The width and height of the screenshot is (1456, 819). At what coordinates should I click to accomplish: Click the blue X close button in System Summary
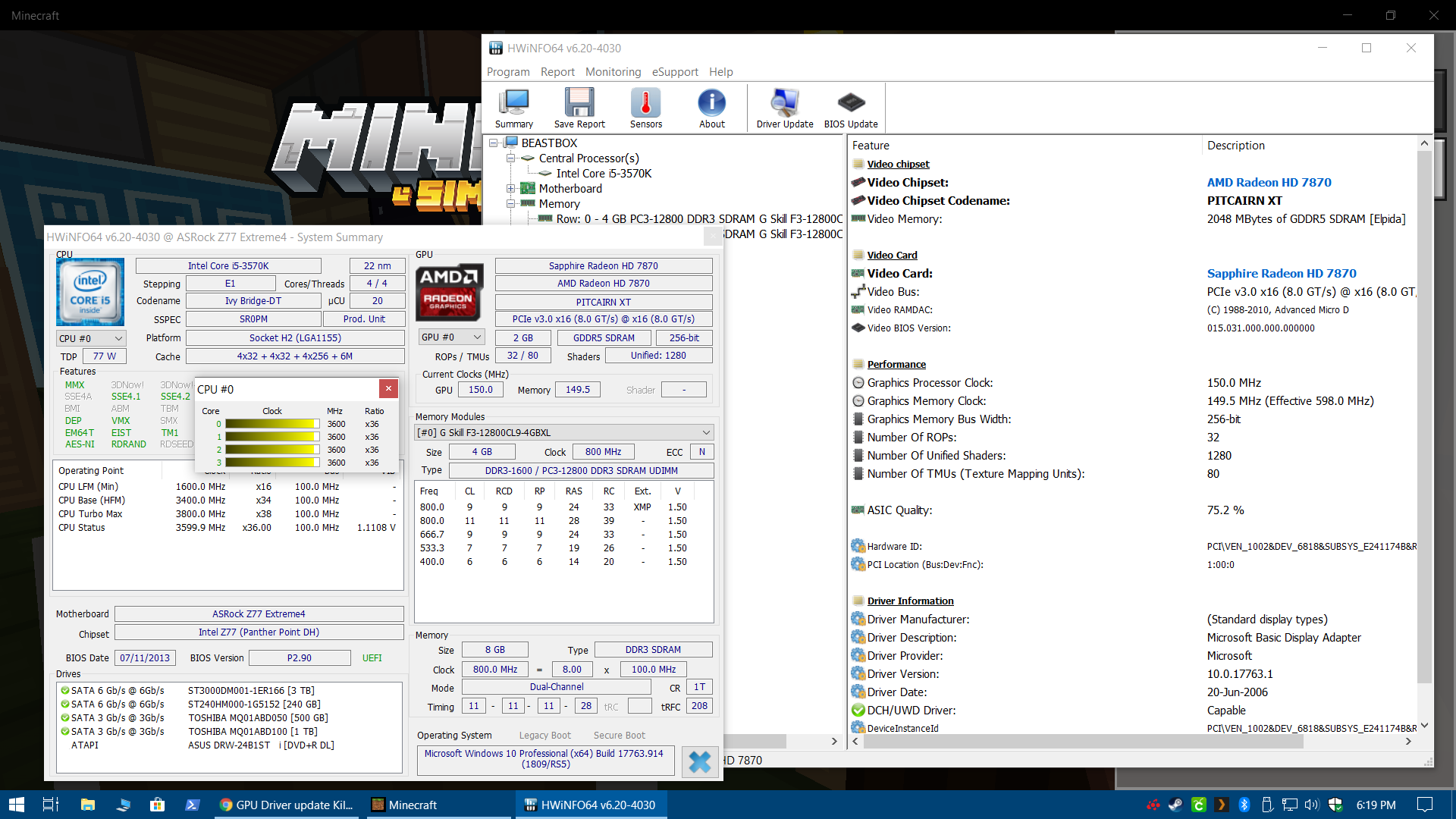tap(699, 761)
